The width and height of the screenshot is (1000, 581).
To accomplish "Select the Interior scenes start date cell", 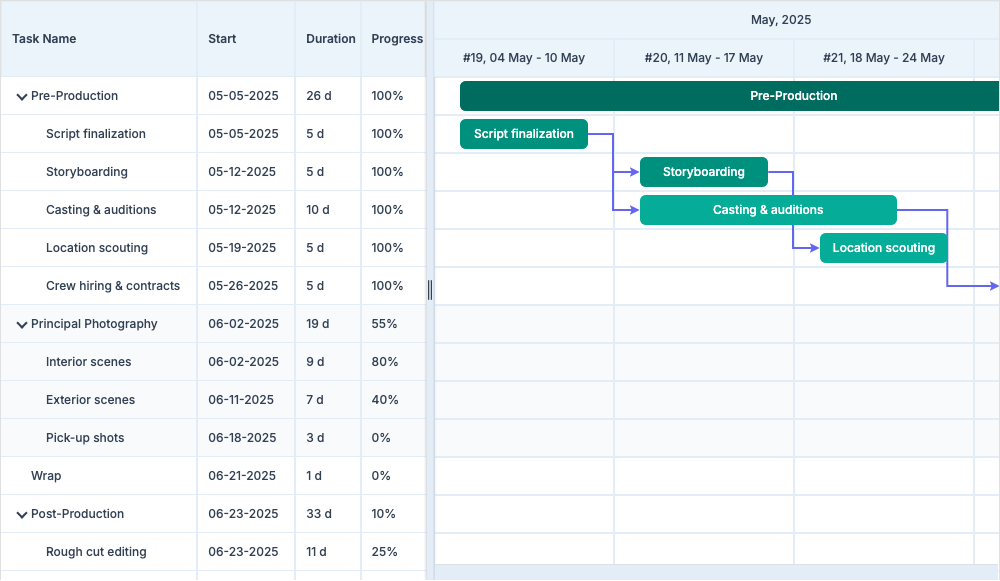I will 243,362.
